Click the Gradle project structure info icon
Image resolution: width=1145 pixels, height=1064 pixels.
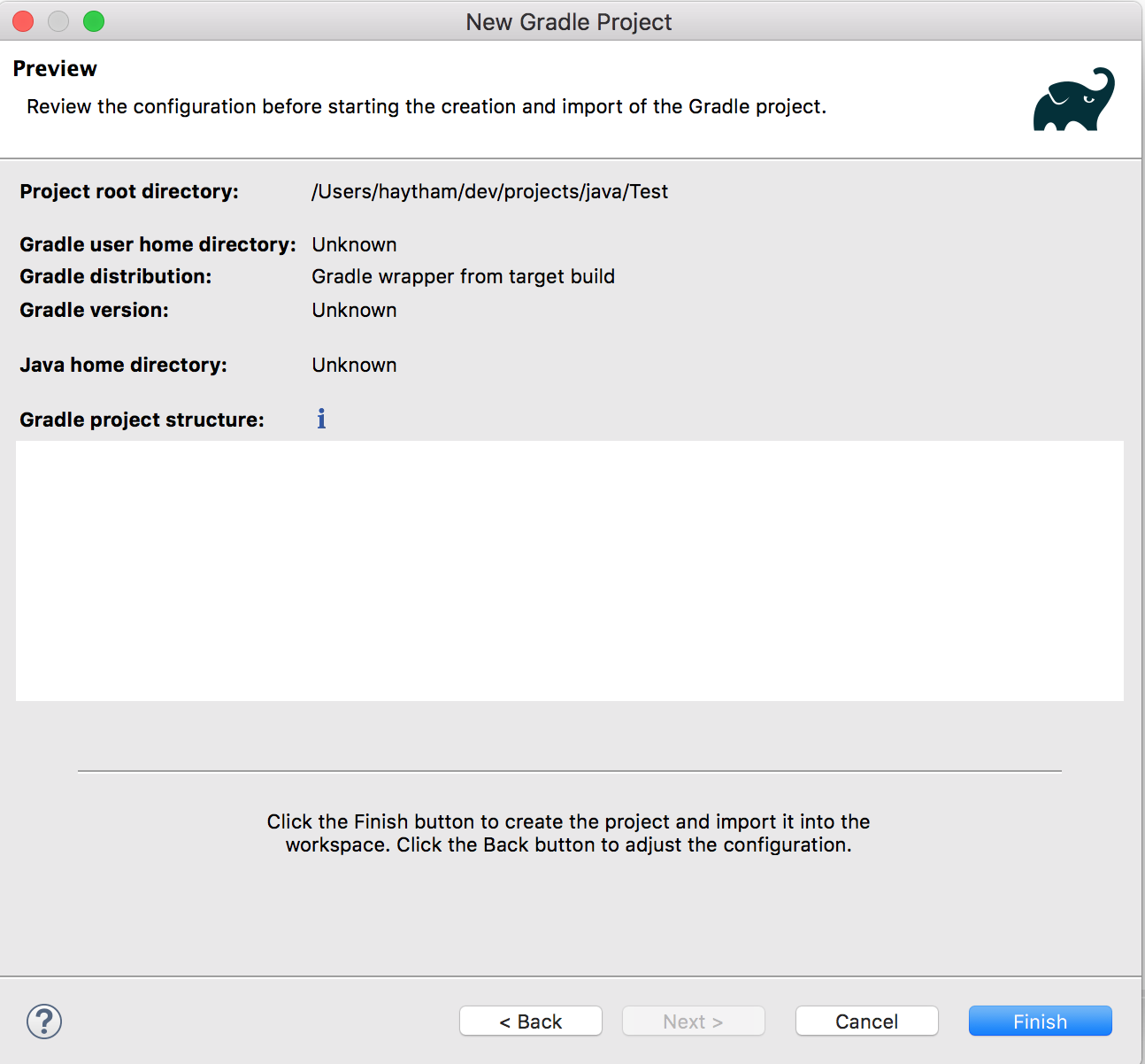[321, 419]
